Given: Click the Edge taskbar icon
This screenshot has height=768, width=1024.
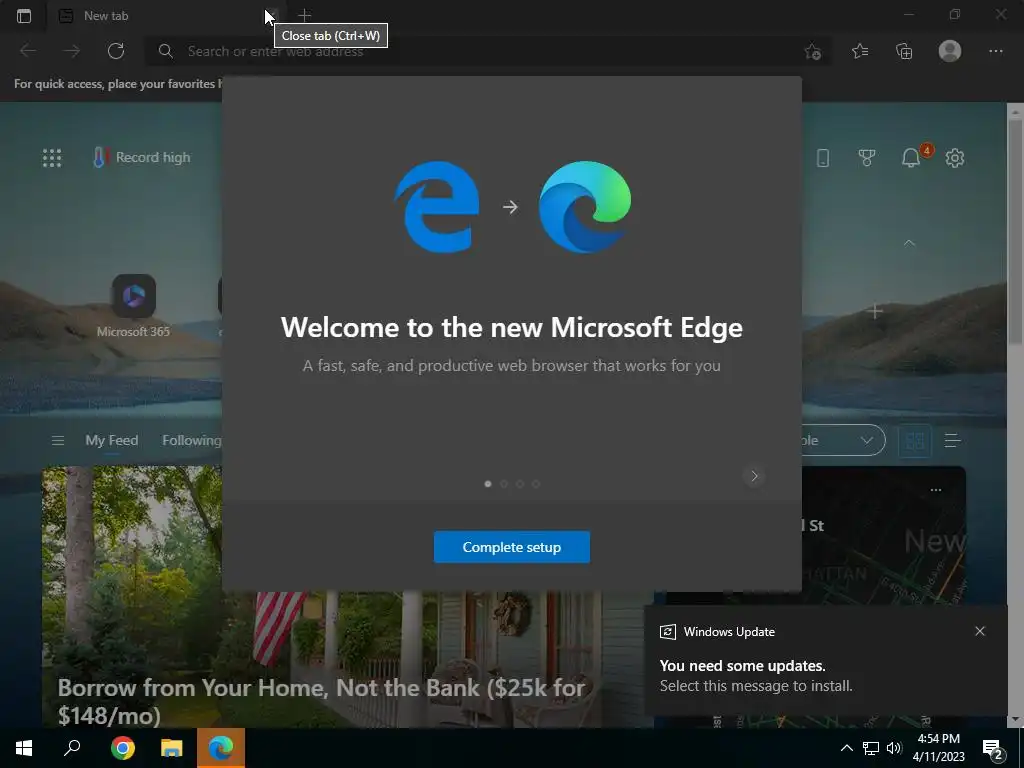Looking at the screenshot, I should (221, 748).
